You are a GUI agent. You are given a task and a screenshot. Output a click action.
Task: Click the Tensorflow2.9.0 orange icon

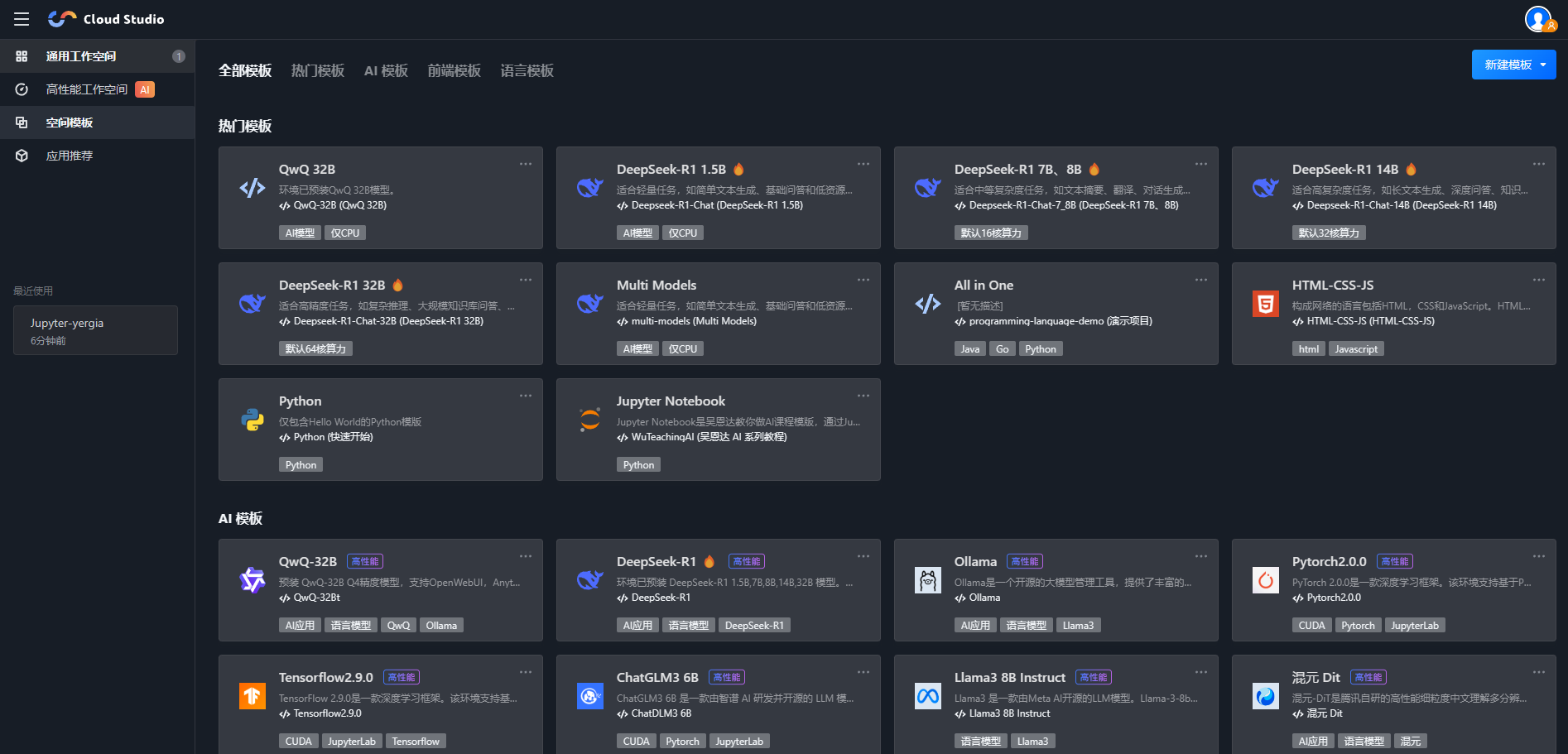pos(253,696)
